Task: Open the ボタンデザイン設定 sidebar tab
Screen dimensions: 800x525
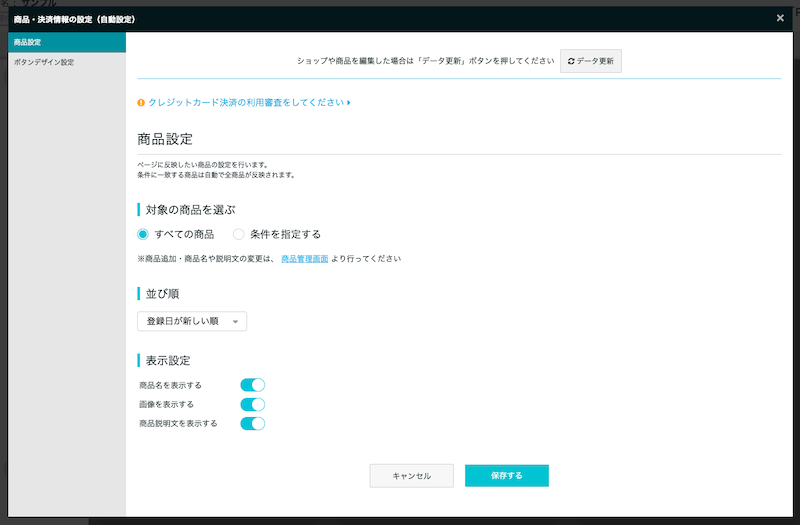Action: point(67,62)
